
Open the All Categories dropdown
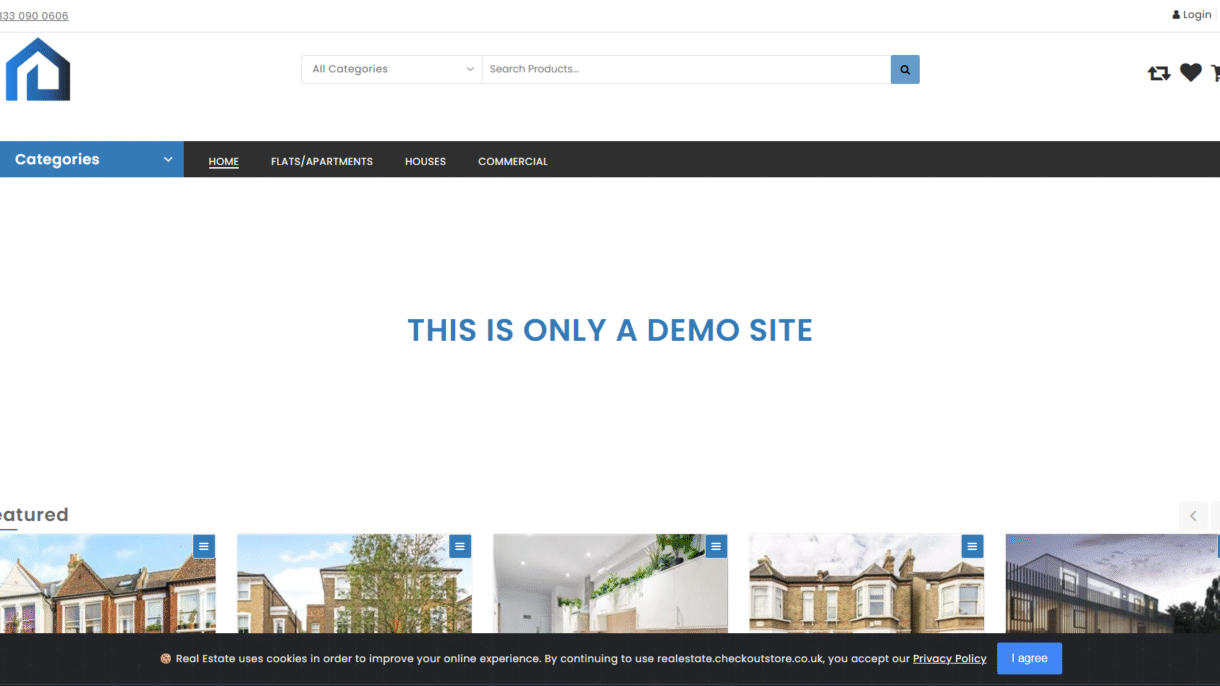(392, 69)
